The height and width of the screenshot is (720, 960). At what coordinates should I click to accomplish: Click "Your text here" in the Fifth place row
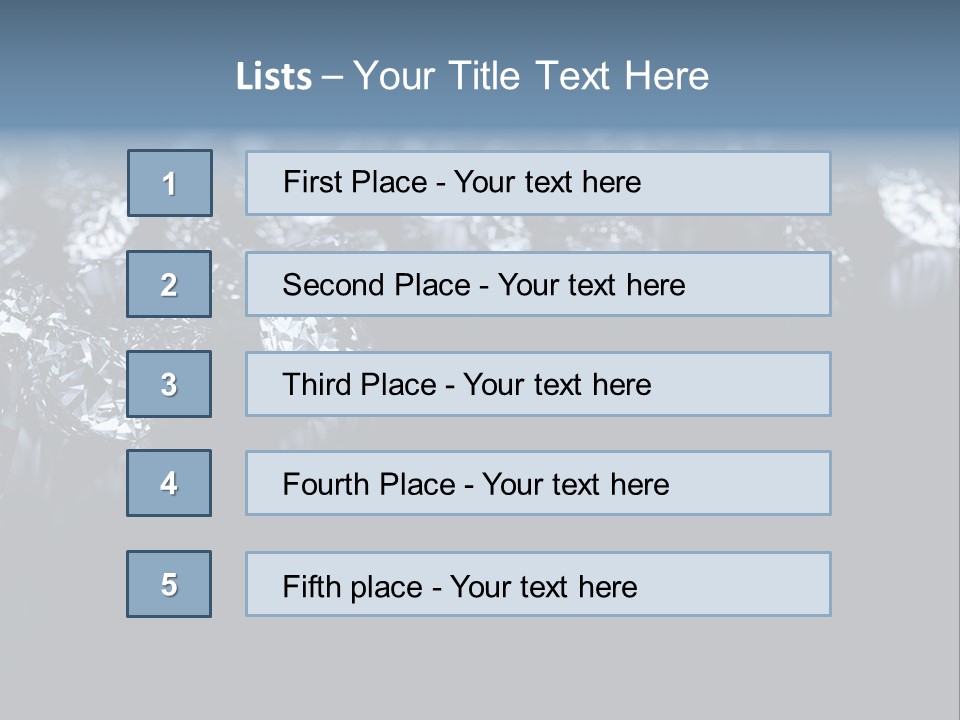[x=543, y=587]
